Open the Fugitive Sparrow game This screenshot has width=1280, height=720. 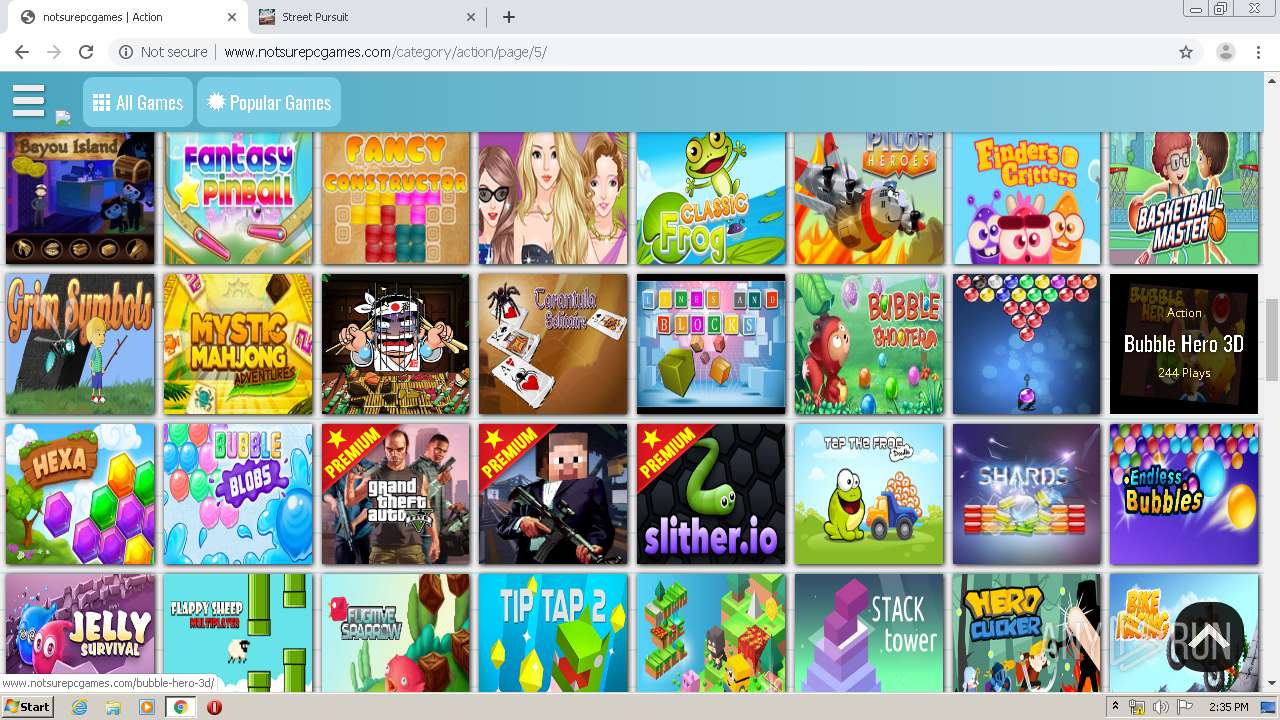coord(396,632)
